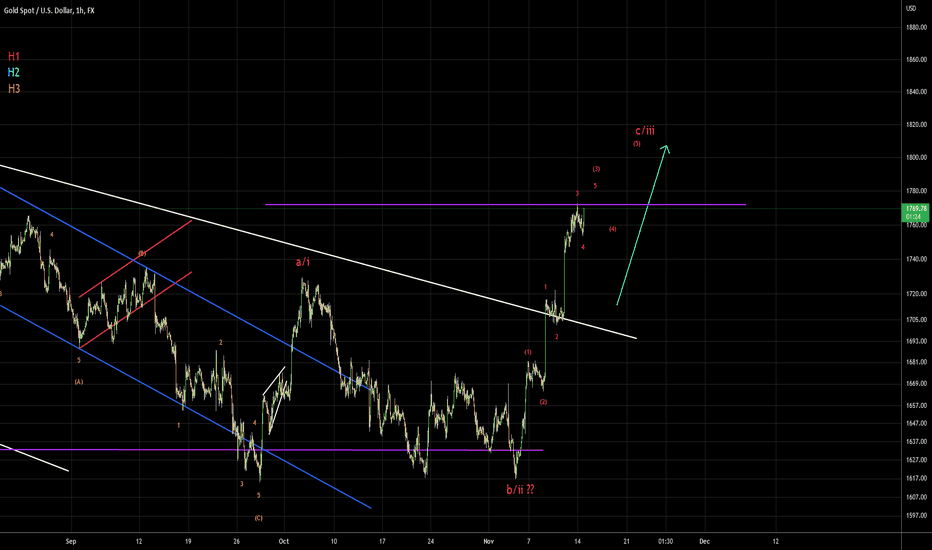Click the 1860.00 price axis value
Screen dimensions: 932x550
(917, 59)
